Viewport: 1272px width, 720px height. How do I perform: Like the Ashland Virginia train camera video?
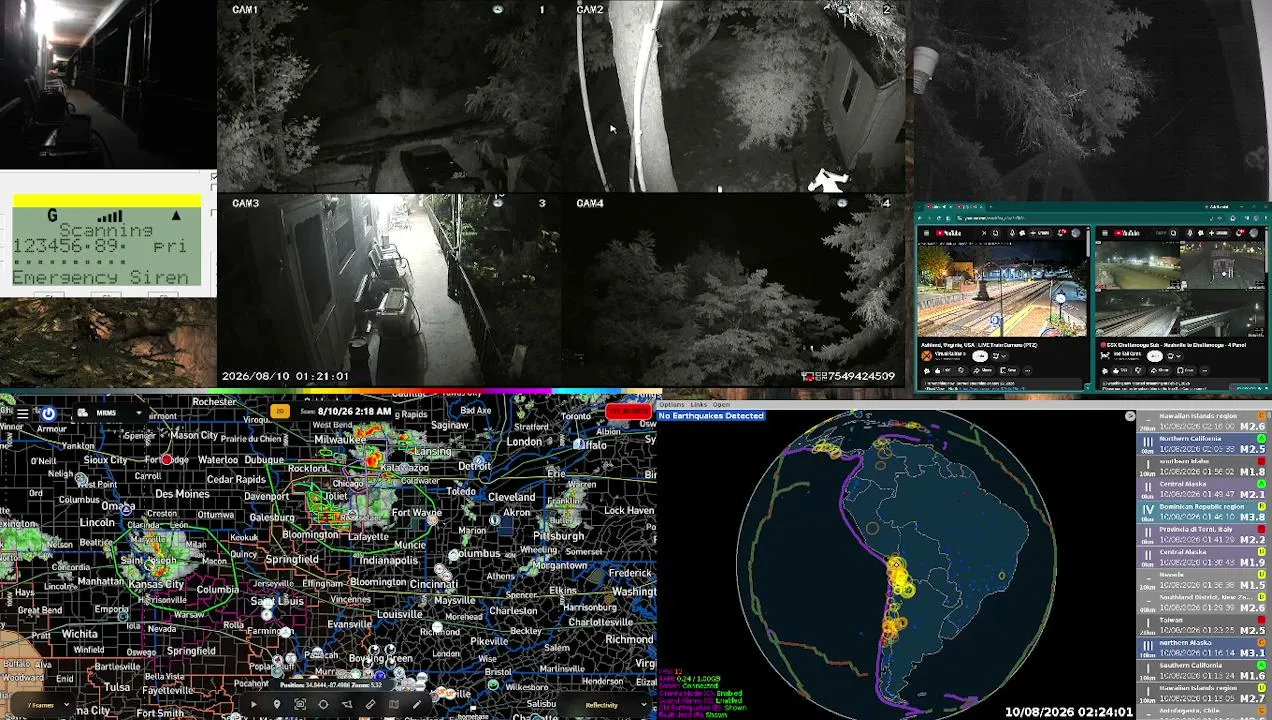coord(943,370)
